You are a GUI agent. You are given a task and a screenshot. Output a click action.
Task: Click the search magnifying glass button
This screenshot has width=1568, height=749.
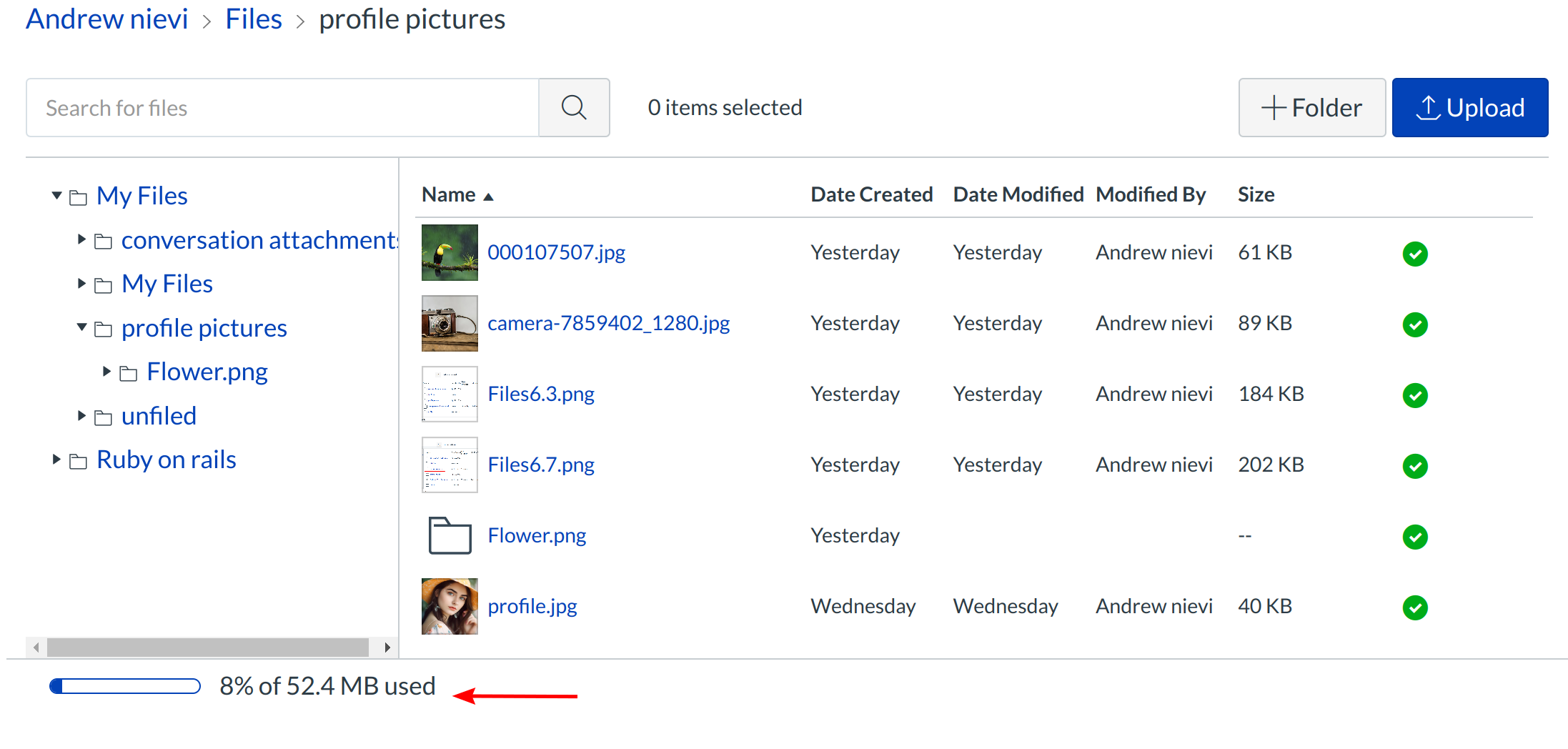(573, 108)
